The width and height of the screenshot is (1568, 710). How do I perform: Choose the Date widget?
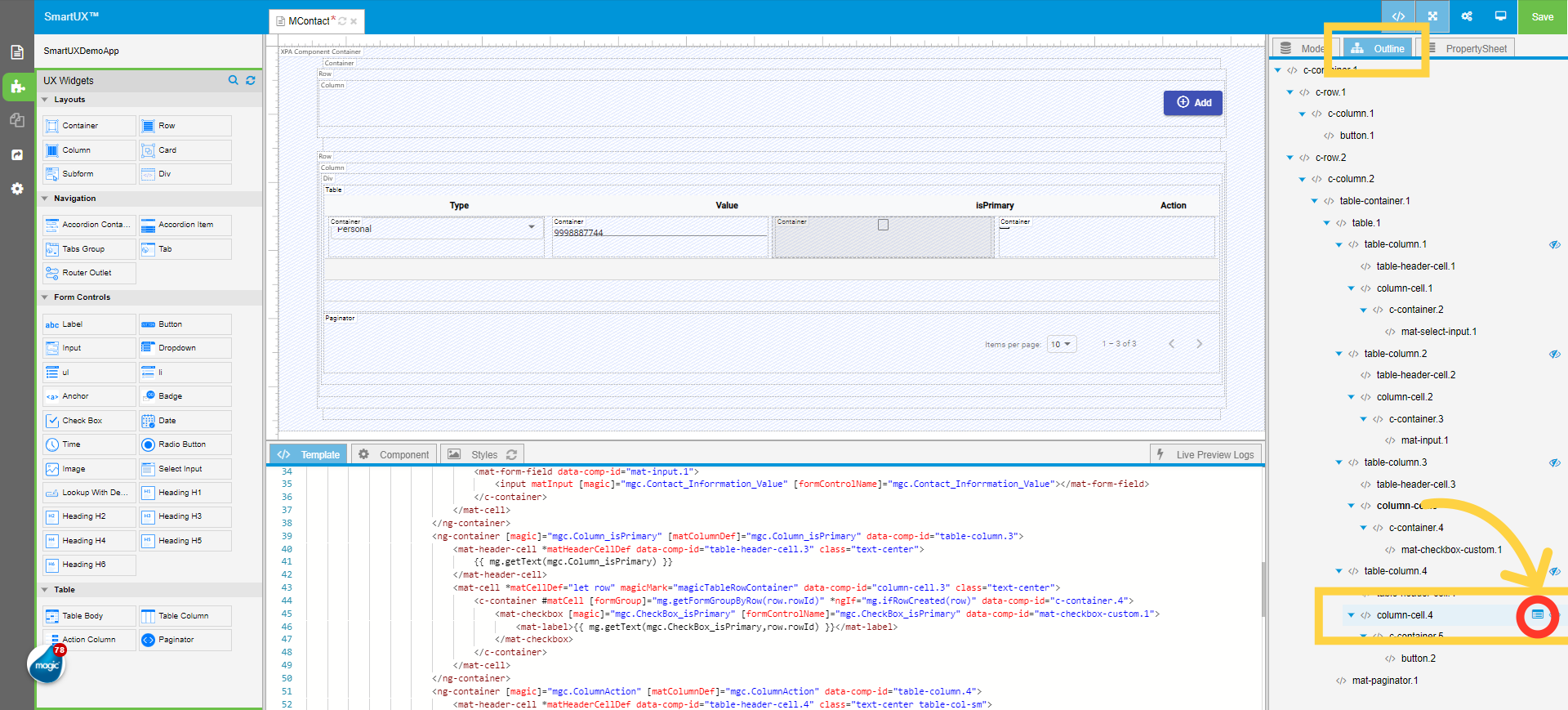185,421
